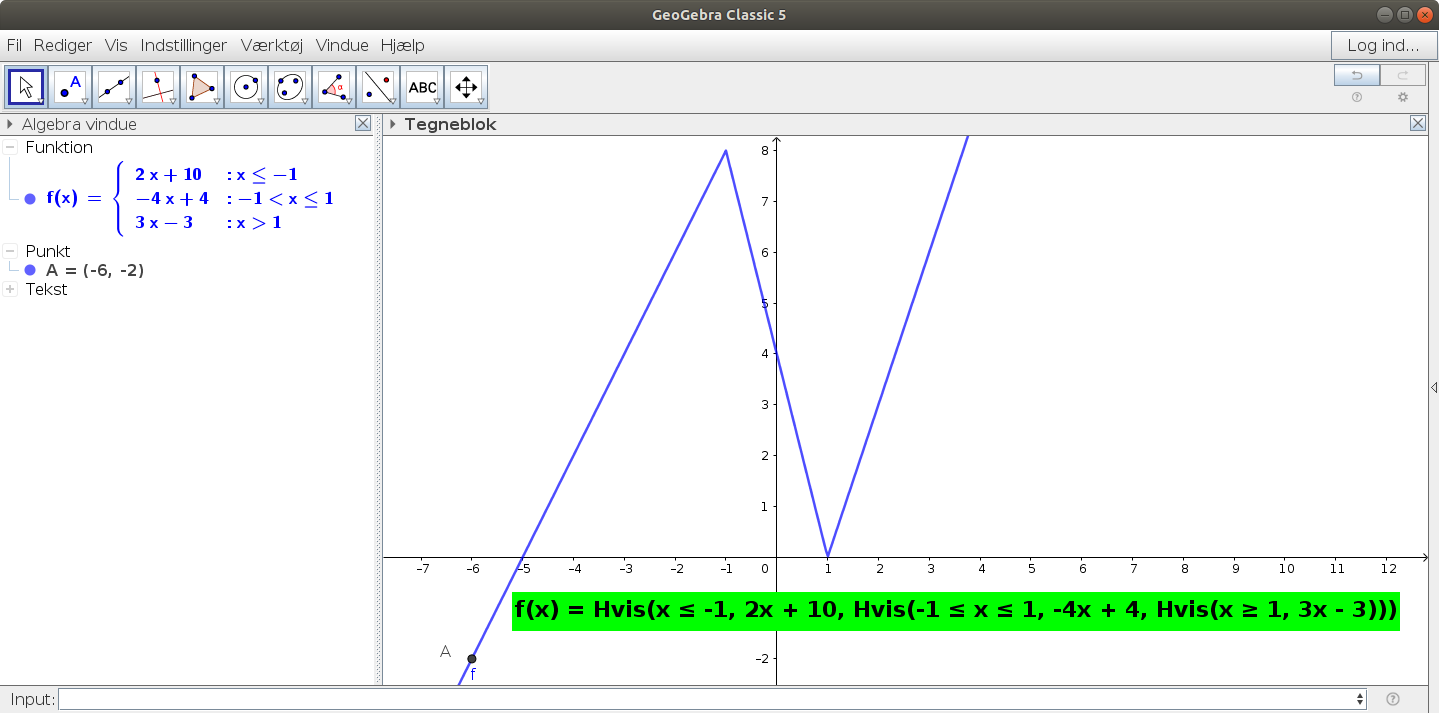This screenshot has height=713, width=1439.
Task: Select the Point tool
Action: [70, 87]
